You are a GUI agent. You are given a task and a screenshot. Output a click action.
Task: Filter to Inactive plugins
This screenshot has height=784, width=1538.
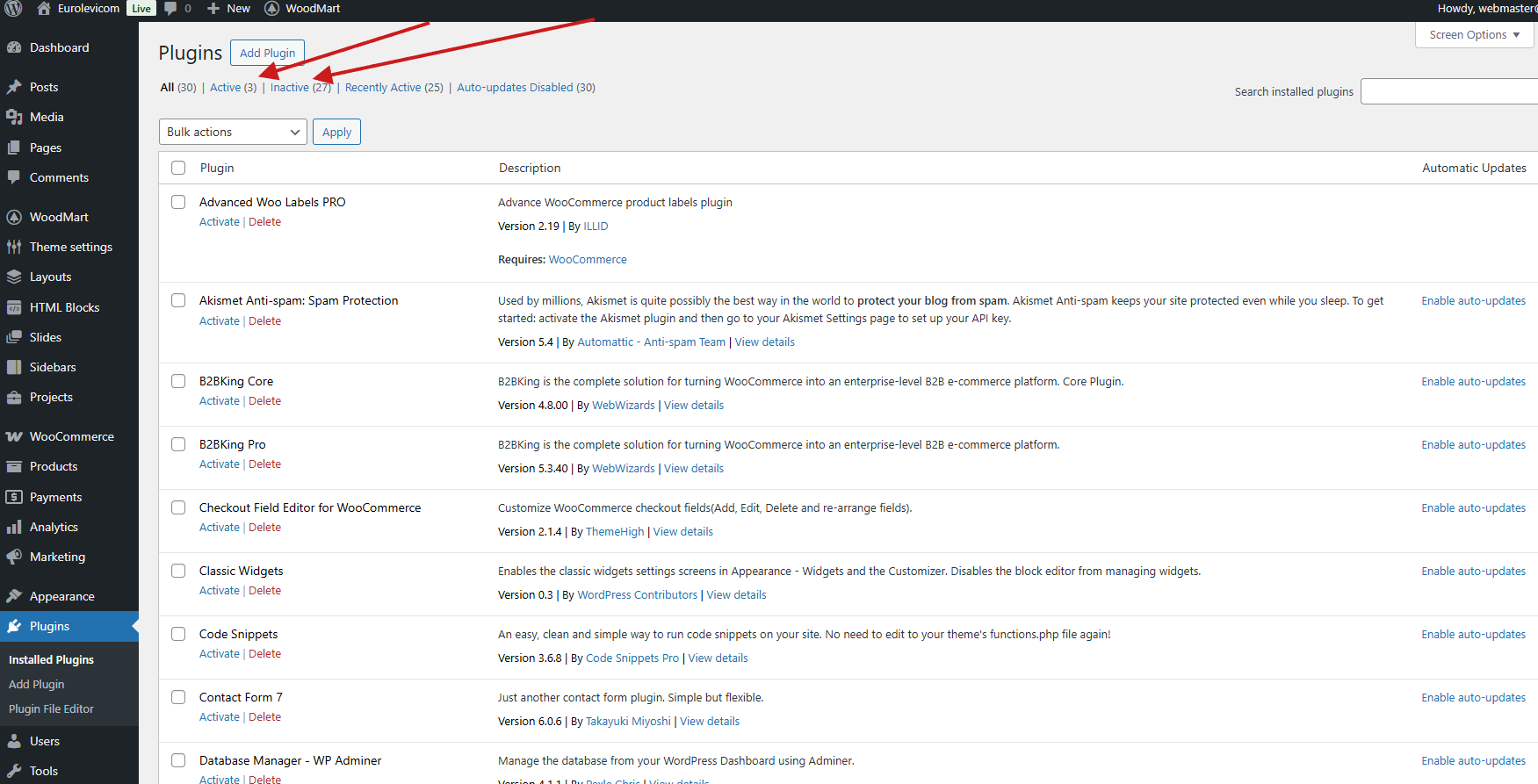click(x=300, y=87)
